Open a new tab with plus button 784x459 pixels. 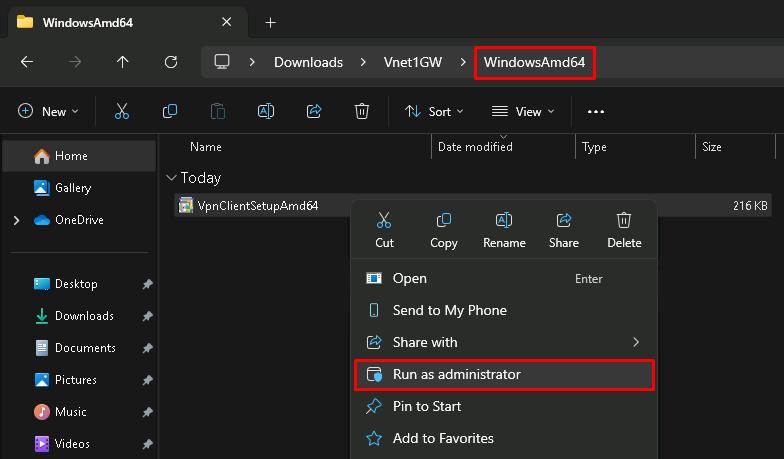coord(270,22)
